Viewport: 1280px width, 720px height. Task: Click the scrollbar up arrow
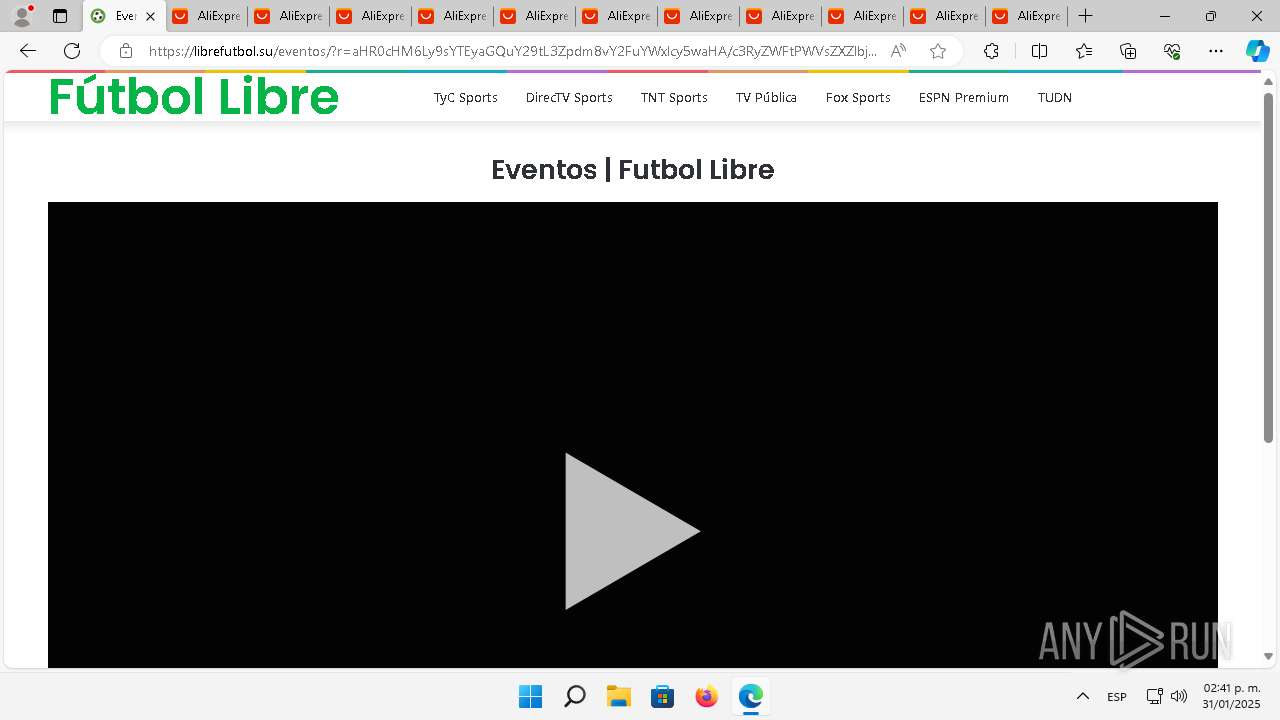click(1268, 81)
